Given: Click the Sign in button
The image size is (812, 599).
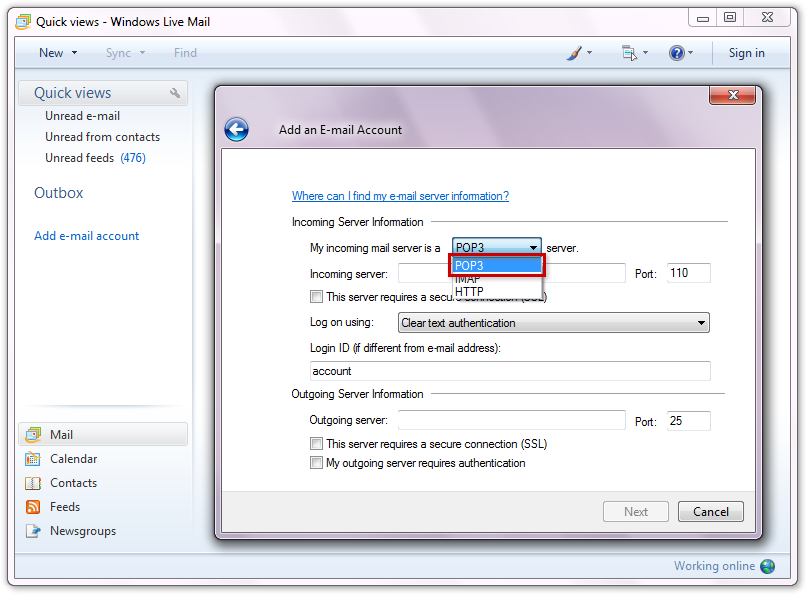Looking at the screenshot, I should [x=746, y=53].
